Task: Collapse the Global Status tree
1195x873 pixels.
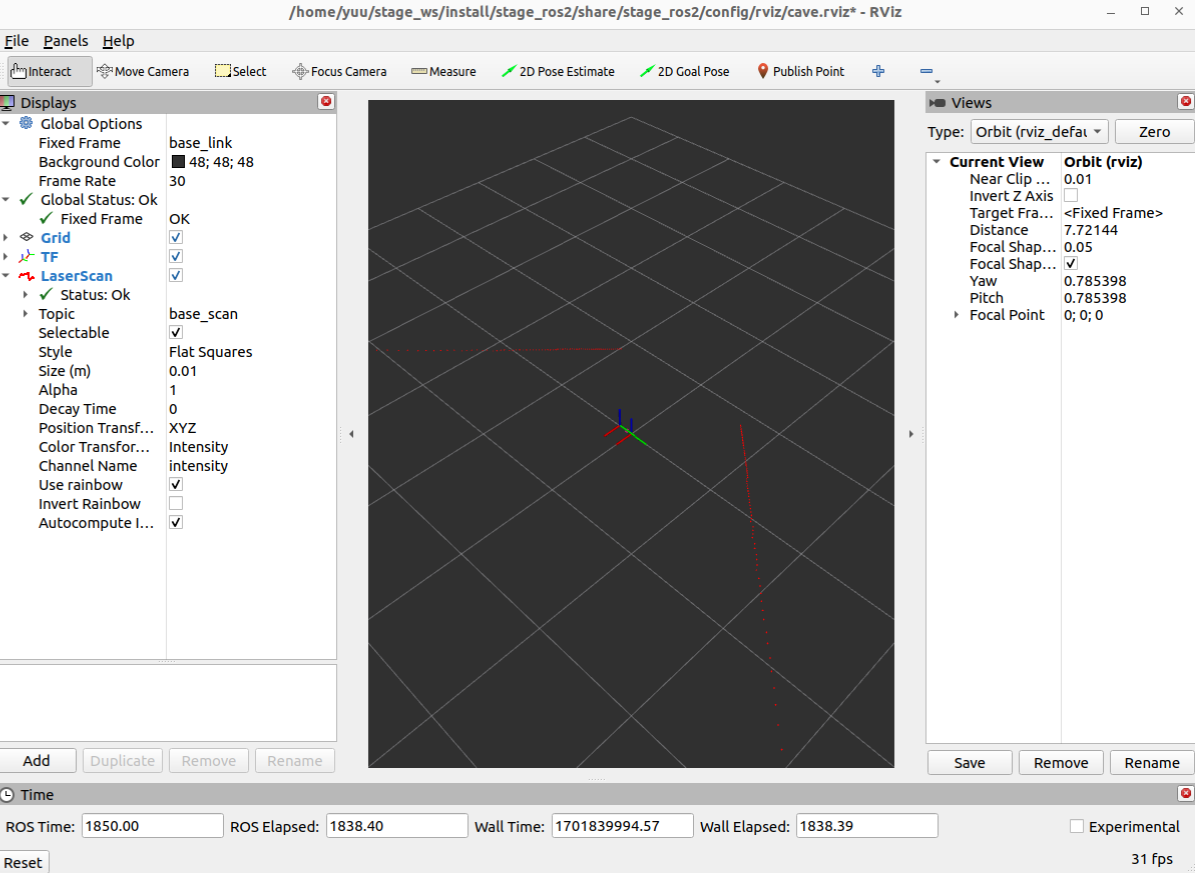Action: point(6,199)
